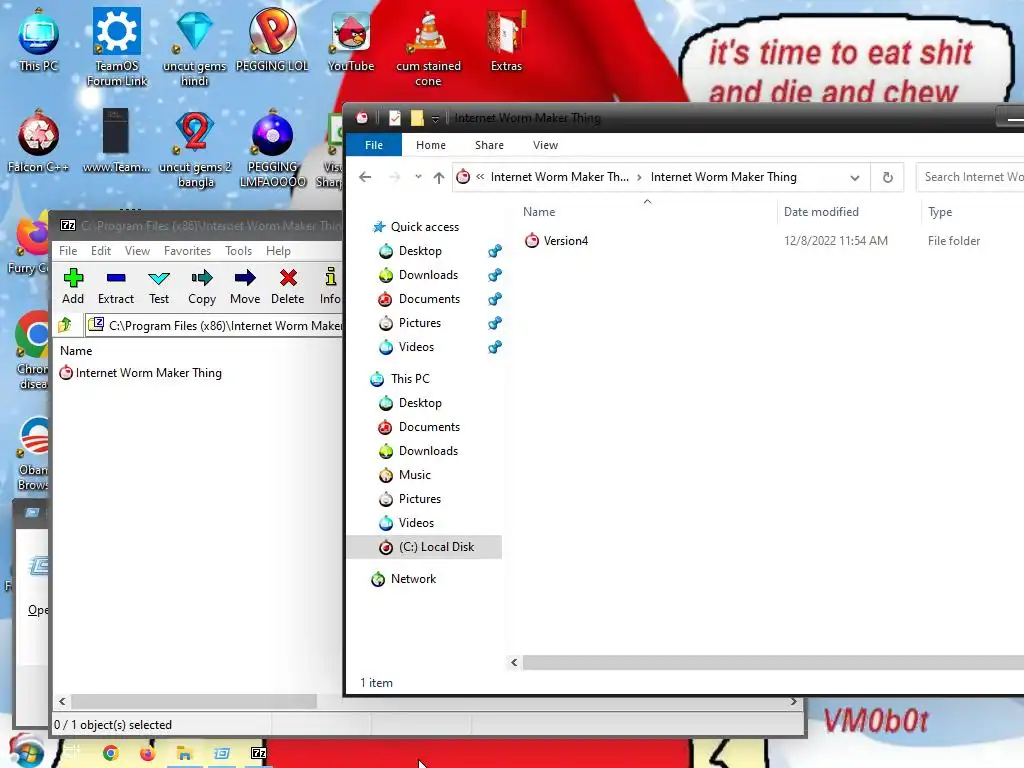Switch to the Home ribbon tab
The width and height of the screenshot is (1024, 768).
click(x=431, y=145)
